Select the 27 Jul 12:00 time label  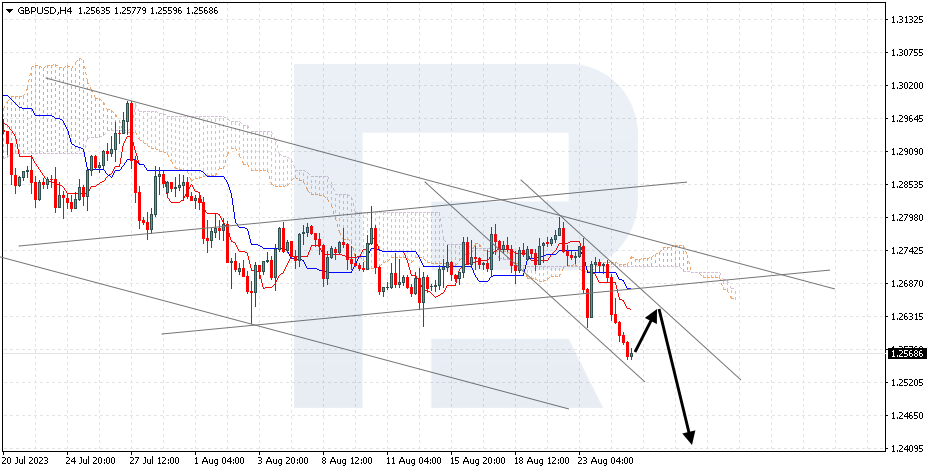[x=154, y=461]
